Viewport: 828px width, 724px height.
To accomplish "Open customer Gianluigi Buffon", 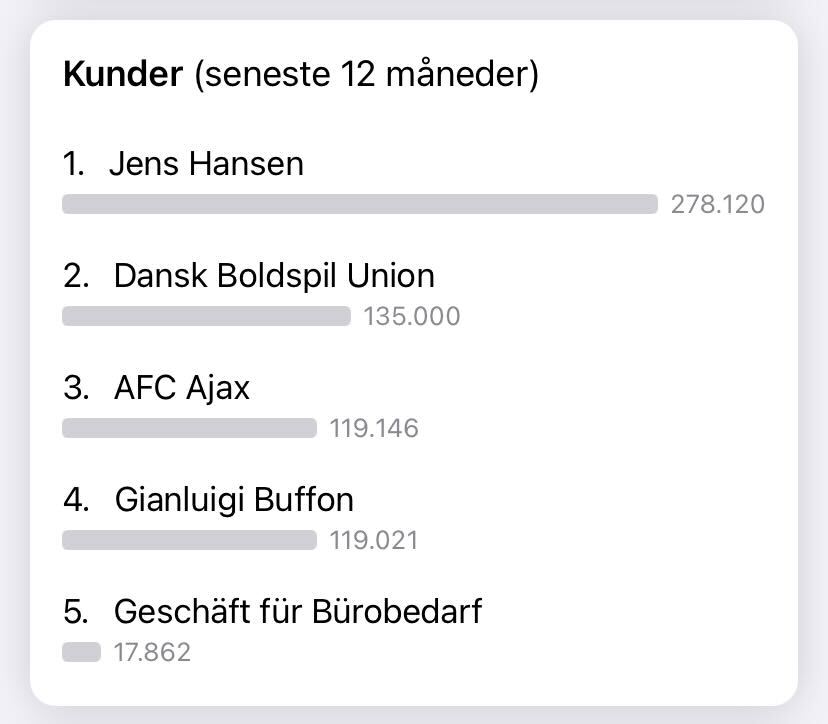I will click(234, 500).
